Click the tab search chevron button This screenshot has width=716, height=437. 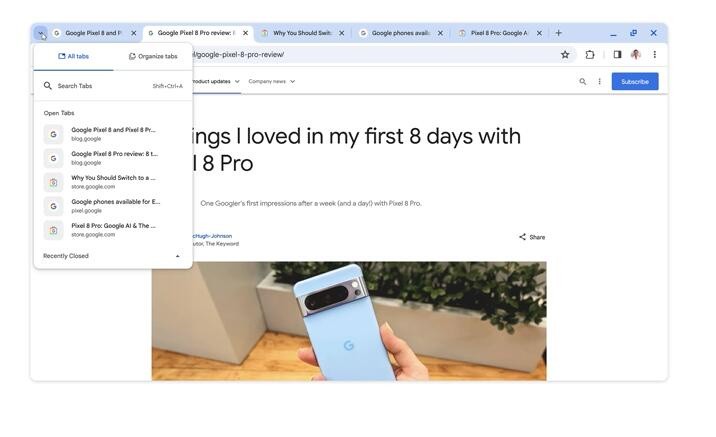pos(40,33)
